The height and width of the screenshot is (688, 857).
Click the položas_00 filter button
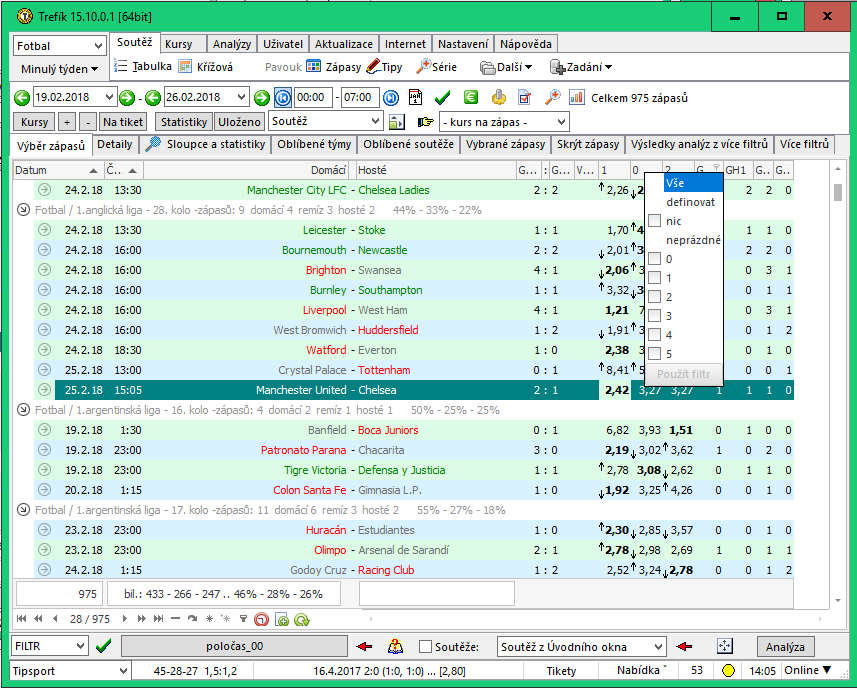coord(234,646)
